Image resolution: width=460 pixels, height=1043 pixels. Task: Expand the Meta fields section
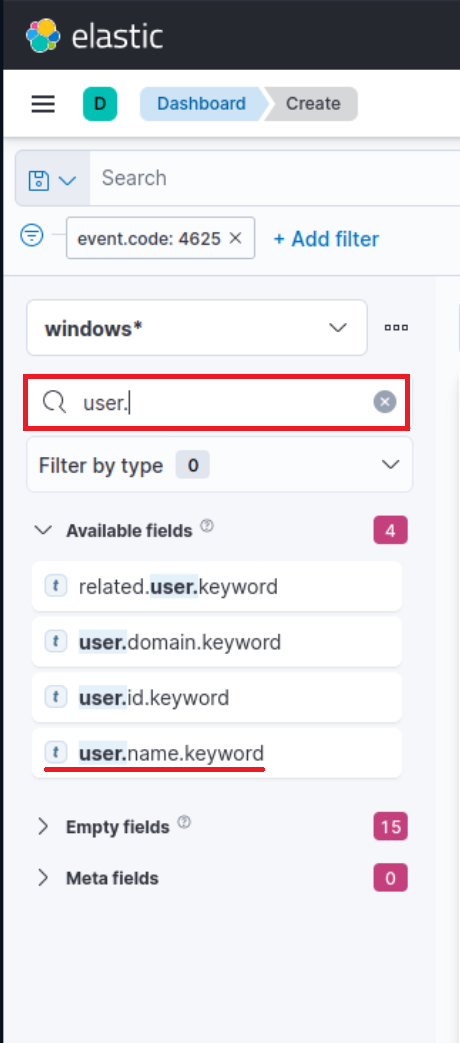coord(43,878)
